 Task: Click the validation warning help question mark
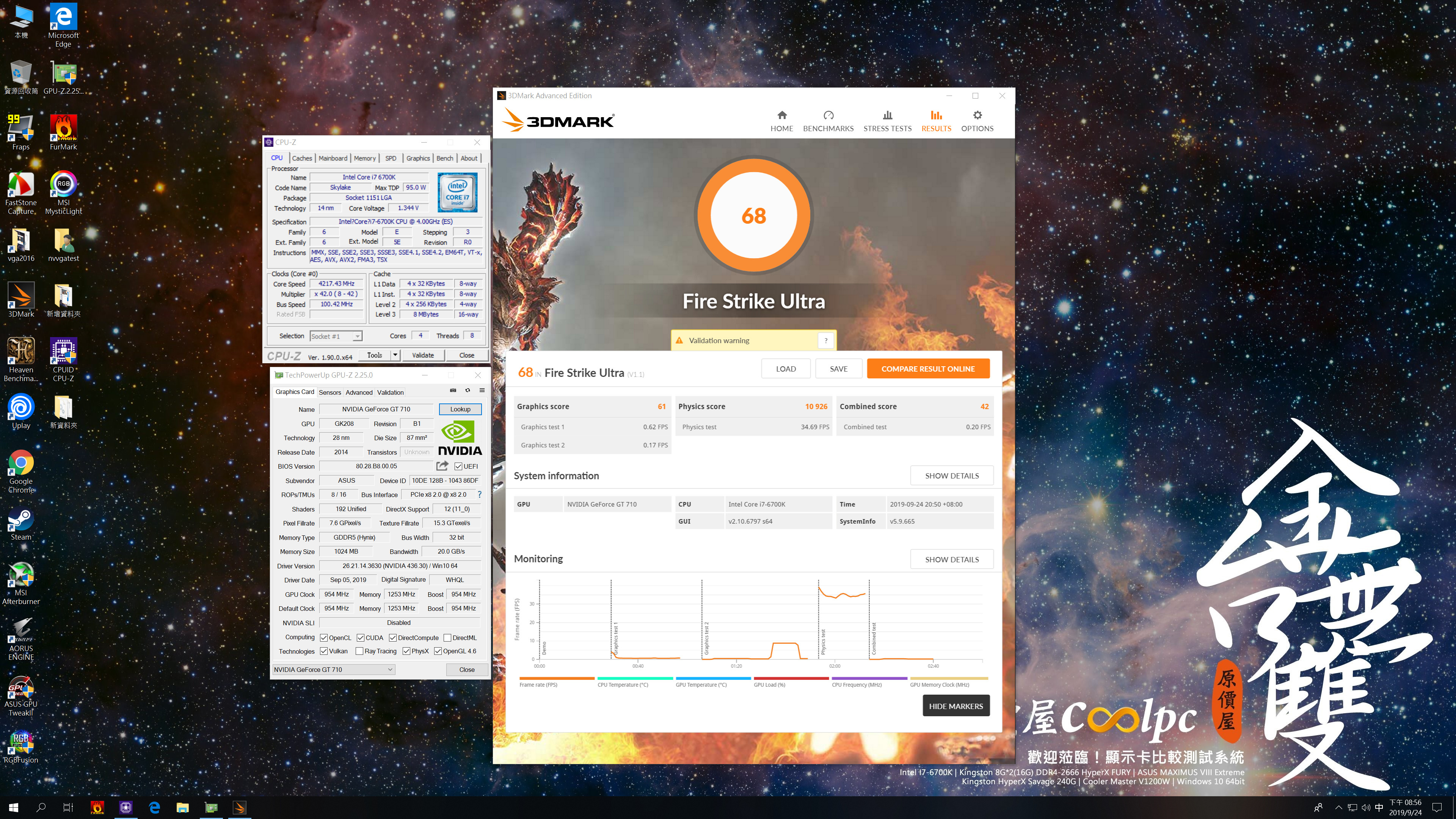tap(826, 340)
